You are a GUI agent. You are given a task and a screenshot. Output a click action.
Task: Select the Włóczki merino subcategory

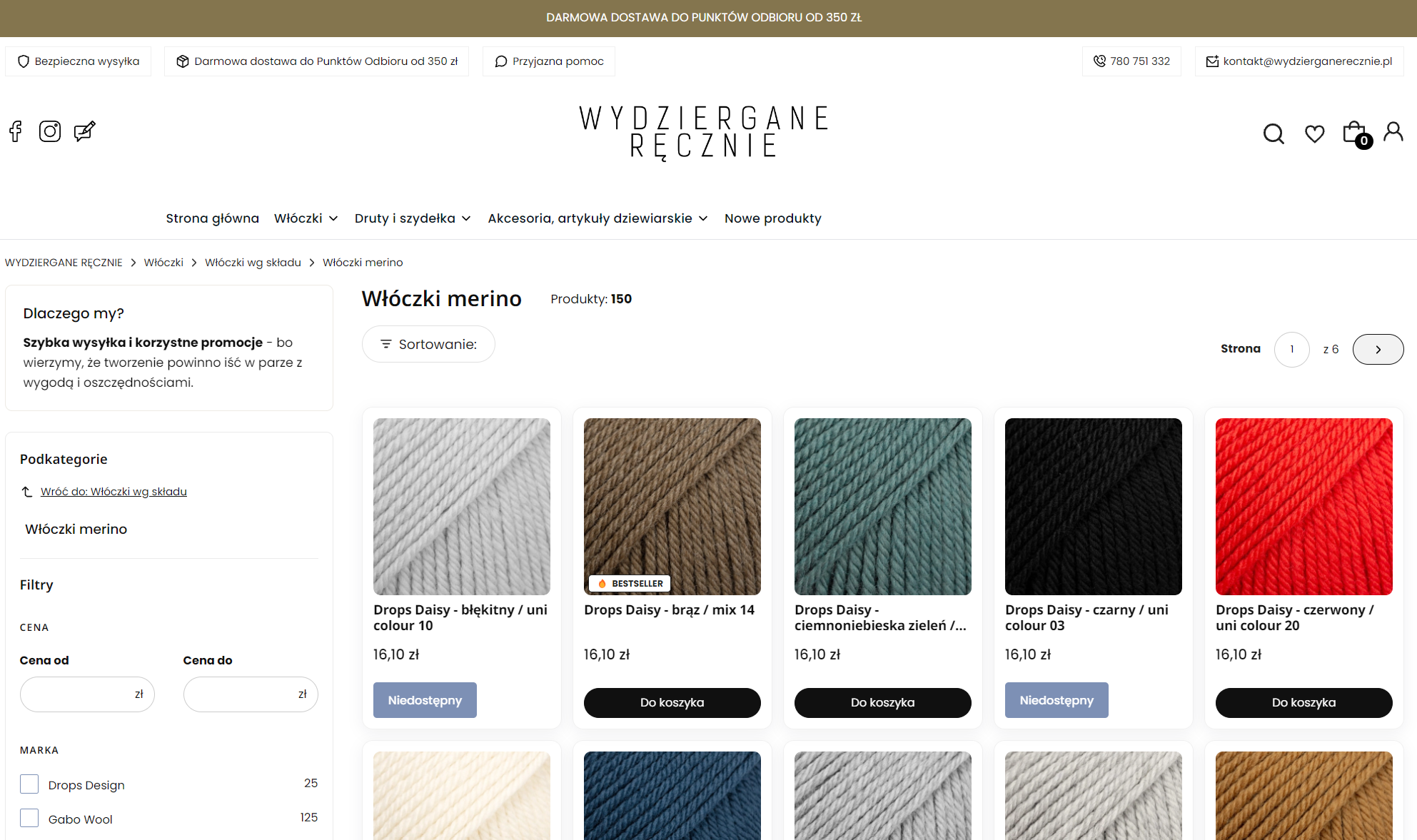(x=76, y=529)
